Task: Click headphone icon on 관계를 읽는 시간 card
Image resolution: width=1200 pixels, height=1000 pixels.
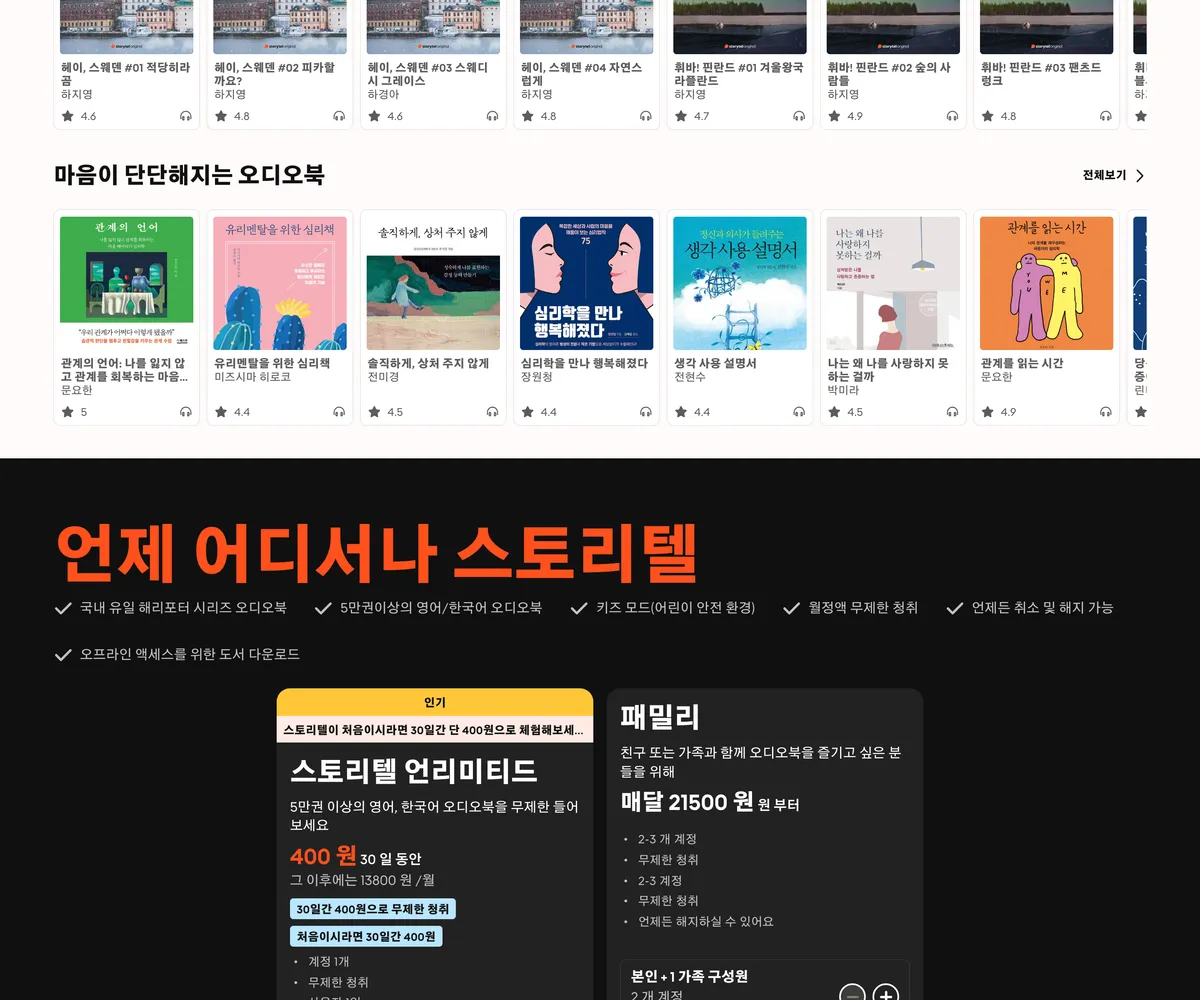Action: (x=1106, y=412)
